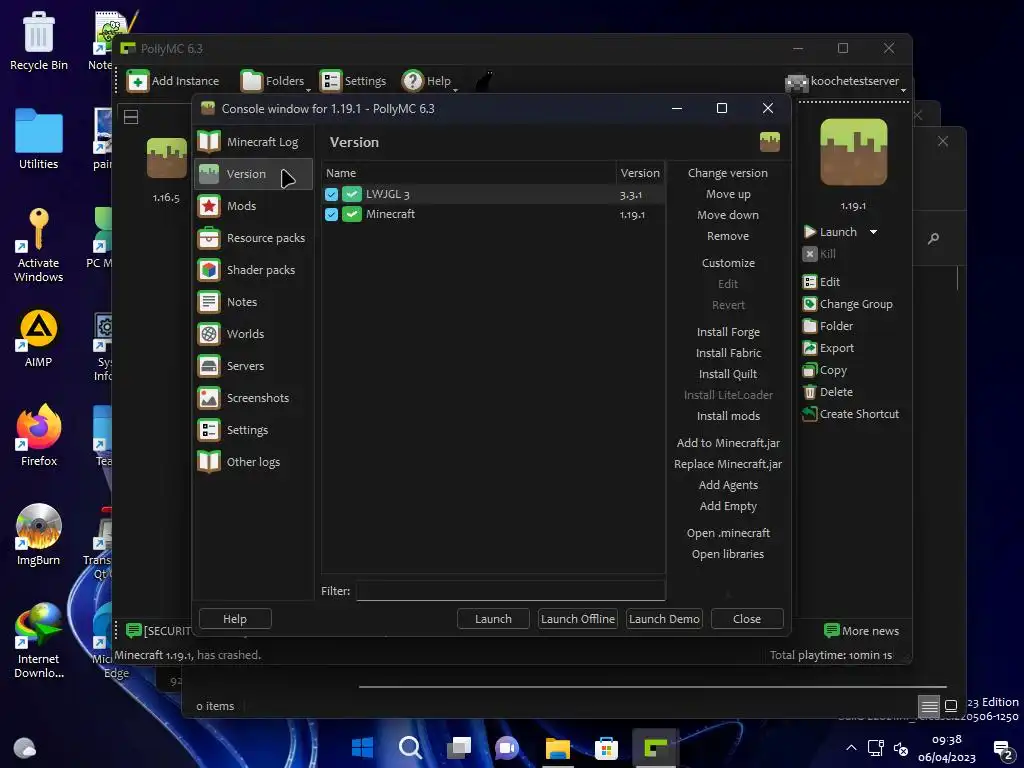Click Open .minecraft
Screen dimensions: 1024x768
coord(728,533)
